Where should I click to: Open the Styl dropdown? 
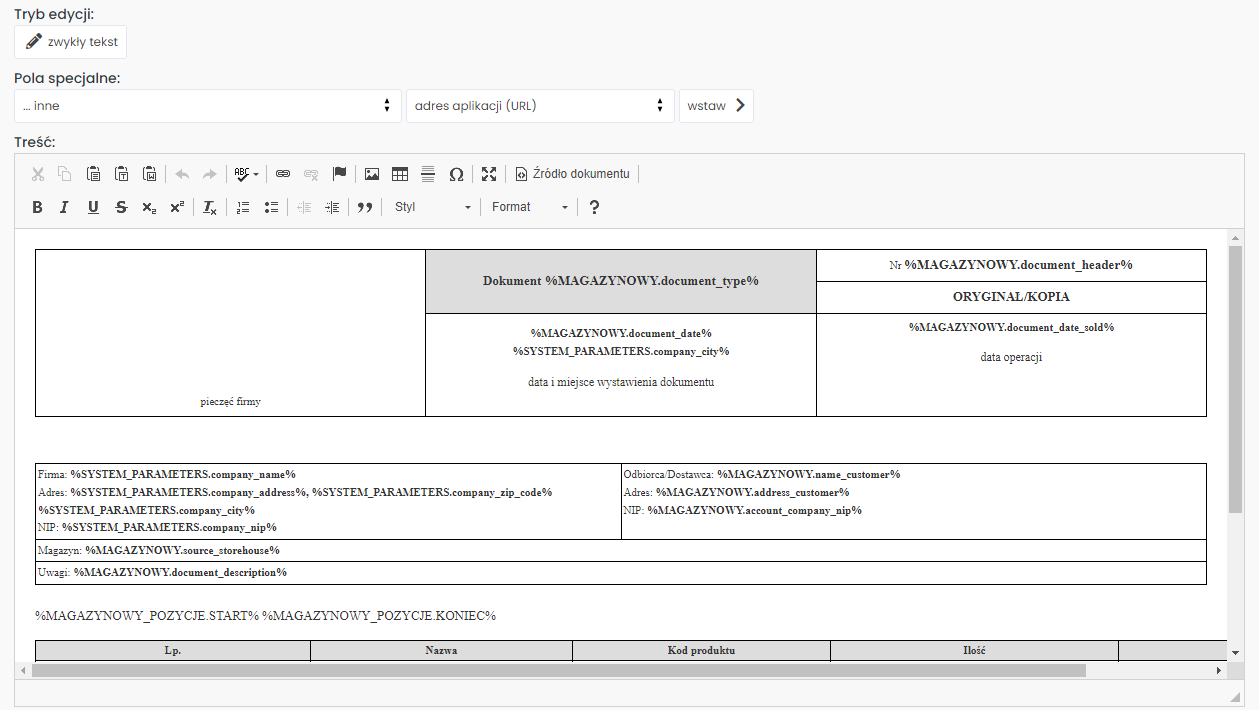tap(431, 207)
